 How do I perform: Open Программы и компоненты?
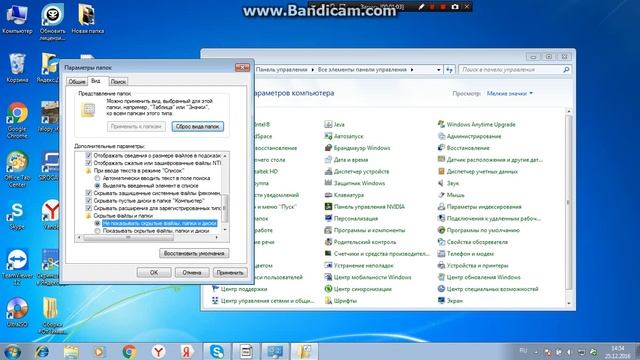(x=365, y=230)
